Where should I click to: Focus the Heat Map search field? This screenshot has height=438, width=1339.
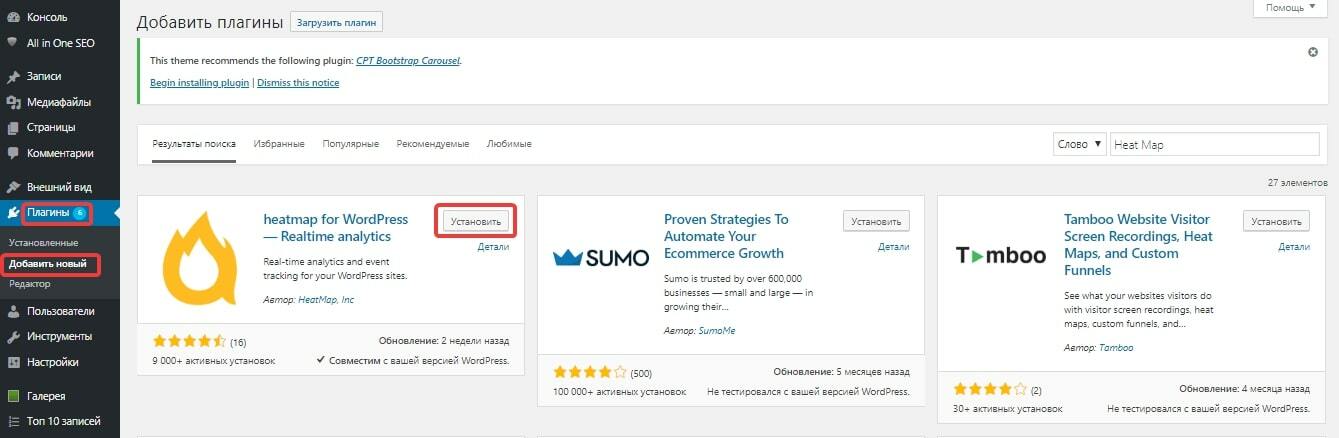click(x=1214, y=144)
